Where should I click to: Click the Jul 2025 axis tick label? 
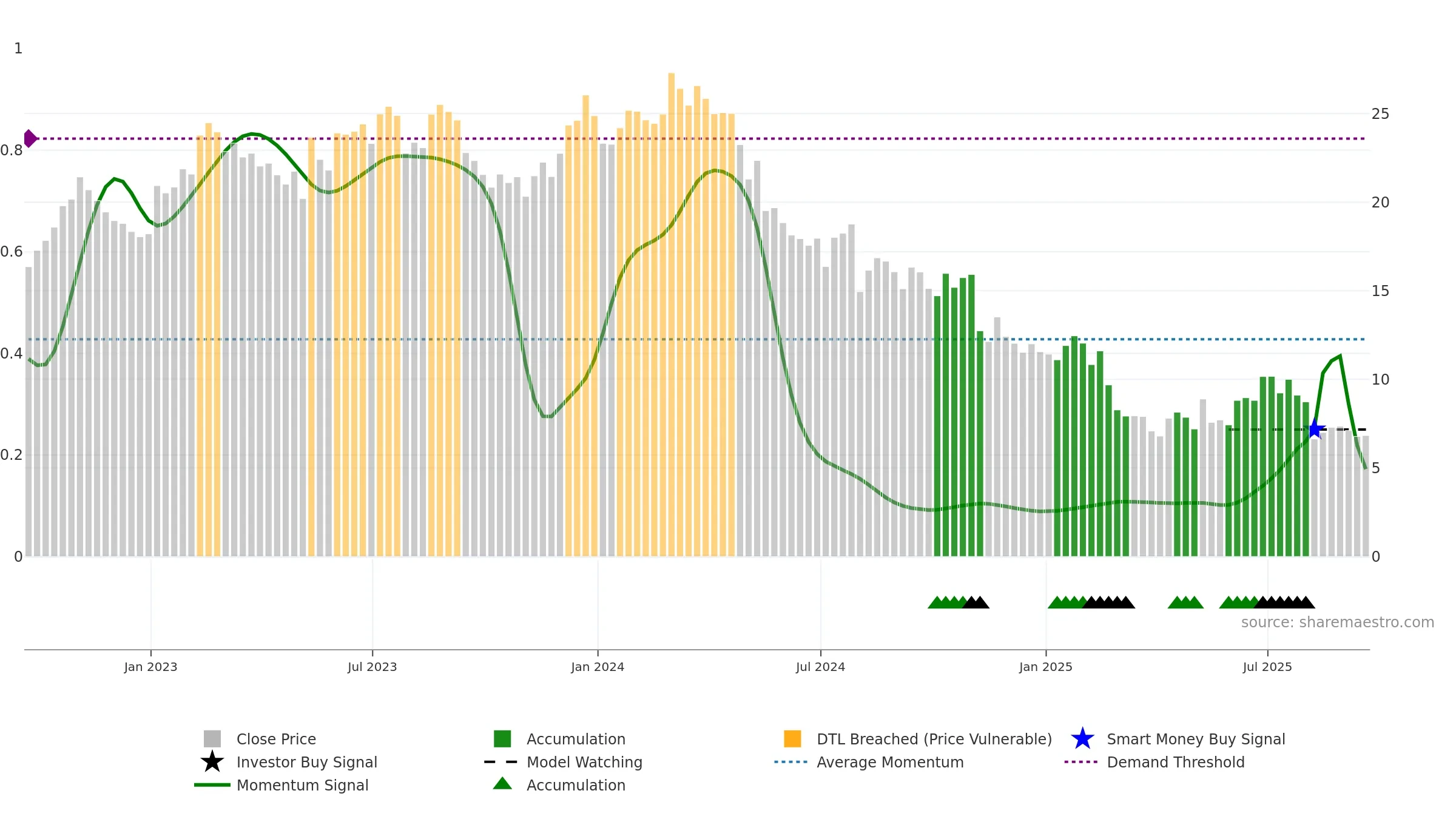click(x=1267, y=667)
